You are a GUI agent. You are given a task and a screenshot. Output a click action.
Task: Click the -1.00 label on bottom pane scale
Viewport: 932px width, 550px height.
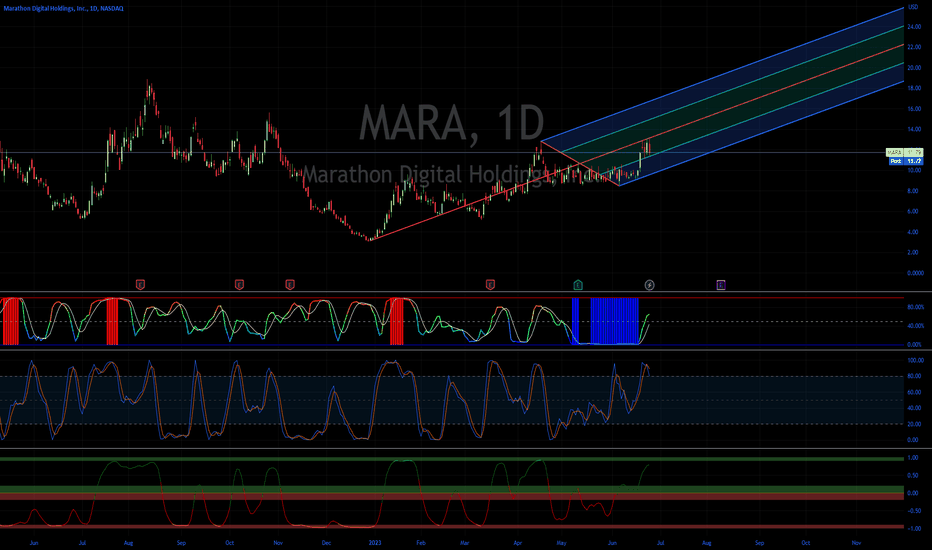coord(914,528)
